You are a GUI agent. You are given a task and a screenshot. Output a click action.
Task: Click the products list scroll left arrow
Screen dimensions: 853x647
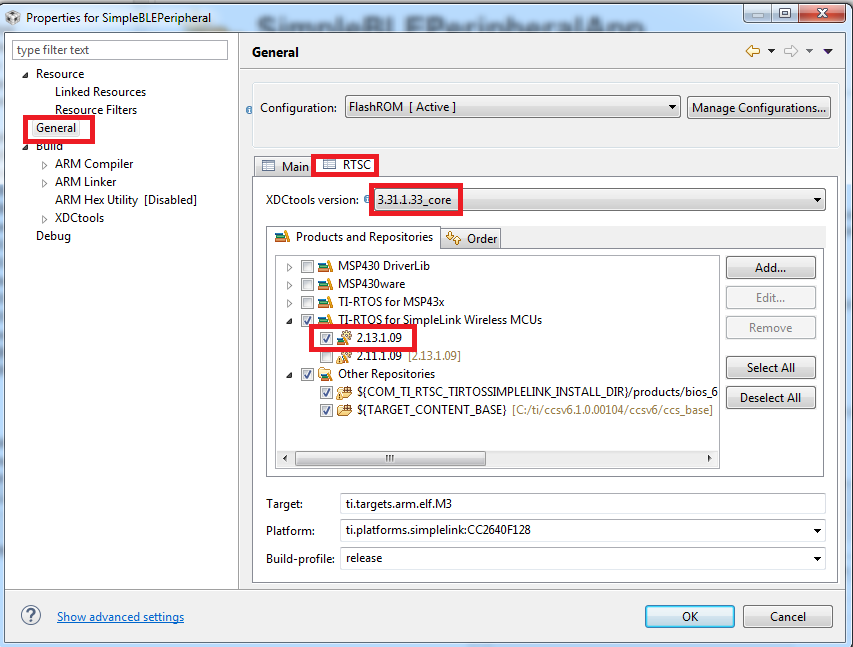click(x=285, y=458)
